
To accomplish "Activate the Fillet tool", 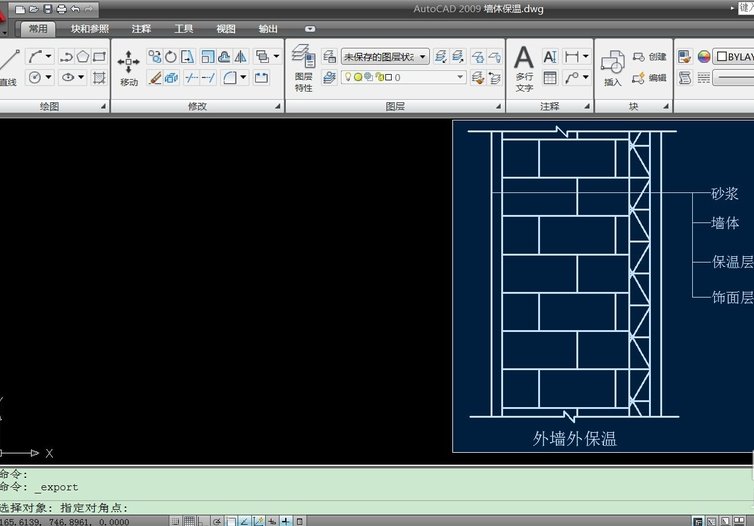I will 230,77.
